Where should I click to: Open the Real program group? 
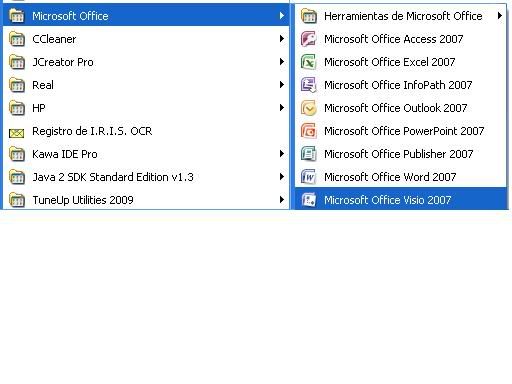click(146, 85)
